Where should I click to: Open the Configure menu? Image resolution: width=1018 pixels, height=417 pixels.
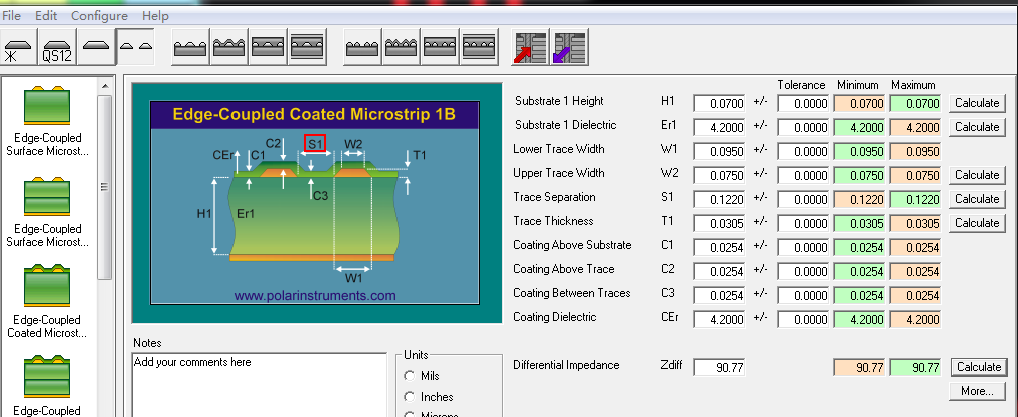point(99,16)
